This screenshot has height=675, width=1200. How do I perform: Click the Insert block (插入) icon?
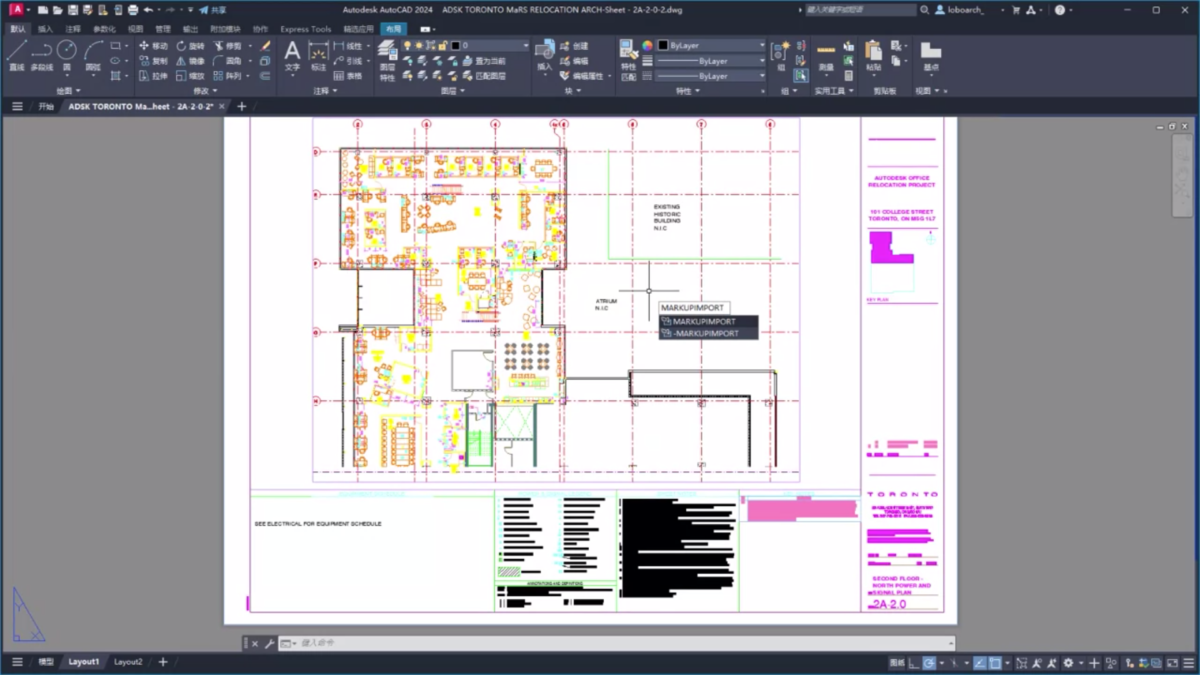[x=544, y=56]
